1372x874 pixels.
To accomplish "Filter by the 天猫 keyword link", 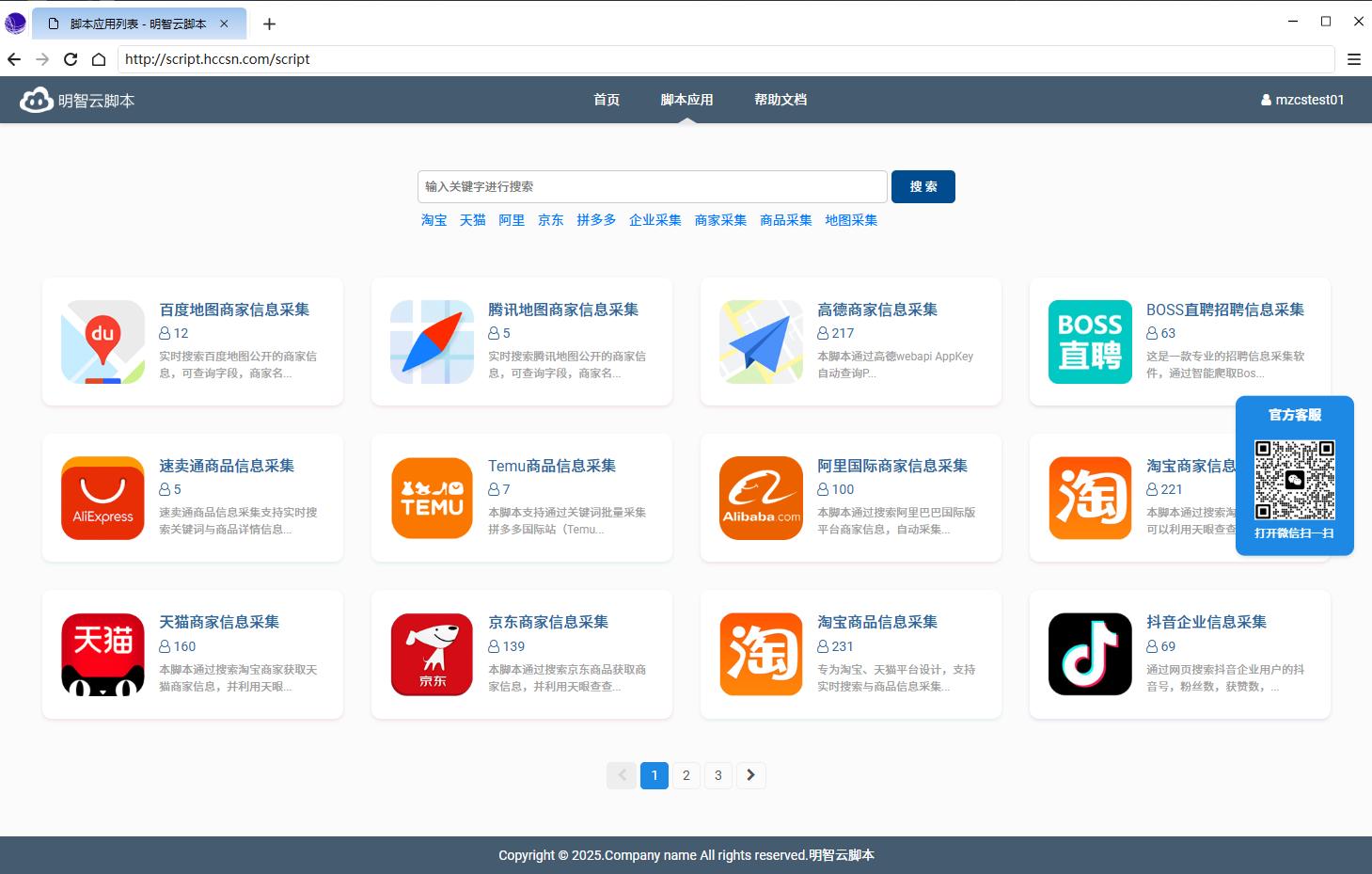I will [x=473, y=220].
